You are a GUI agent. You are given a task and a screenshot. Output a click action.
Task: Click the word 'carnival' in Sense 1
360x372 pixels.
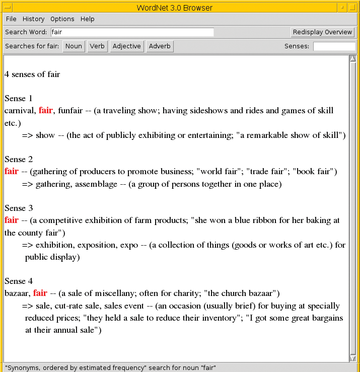(x=19, y=110)
